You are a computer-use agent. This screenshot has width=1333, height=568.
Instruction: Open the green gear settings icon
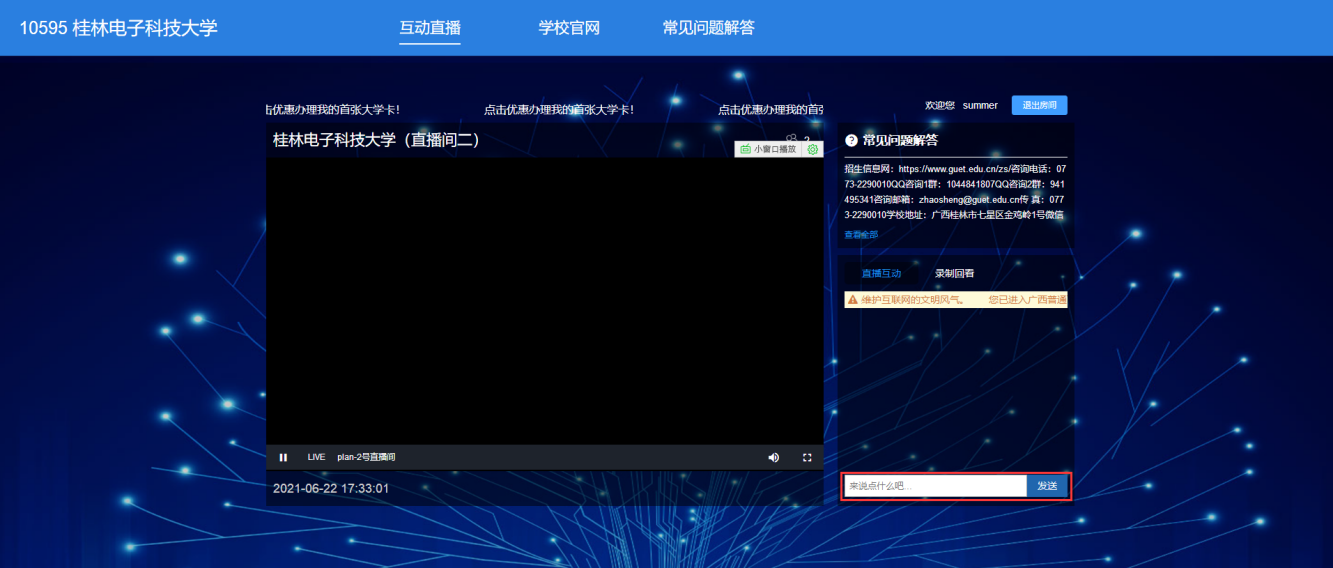point(812,149)
